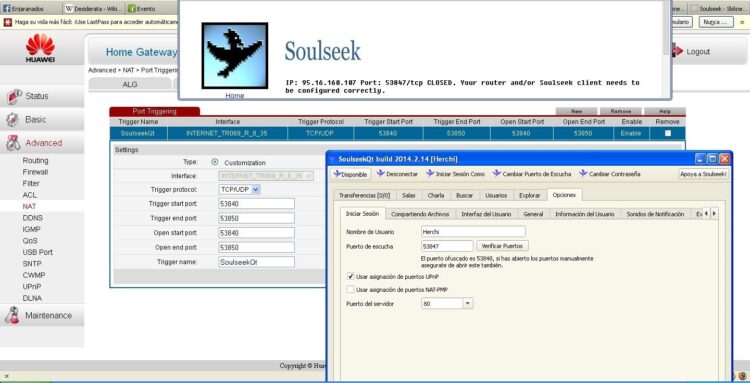Switch to the Salas tab
The width and height of the screenshot is (750, 383).
408,196
